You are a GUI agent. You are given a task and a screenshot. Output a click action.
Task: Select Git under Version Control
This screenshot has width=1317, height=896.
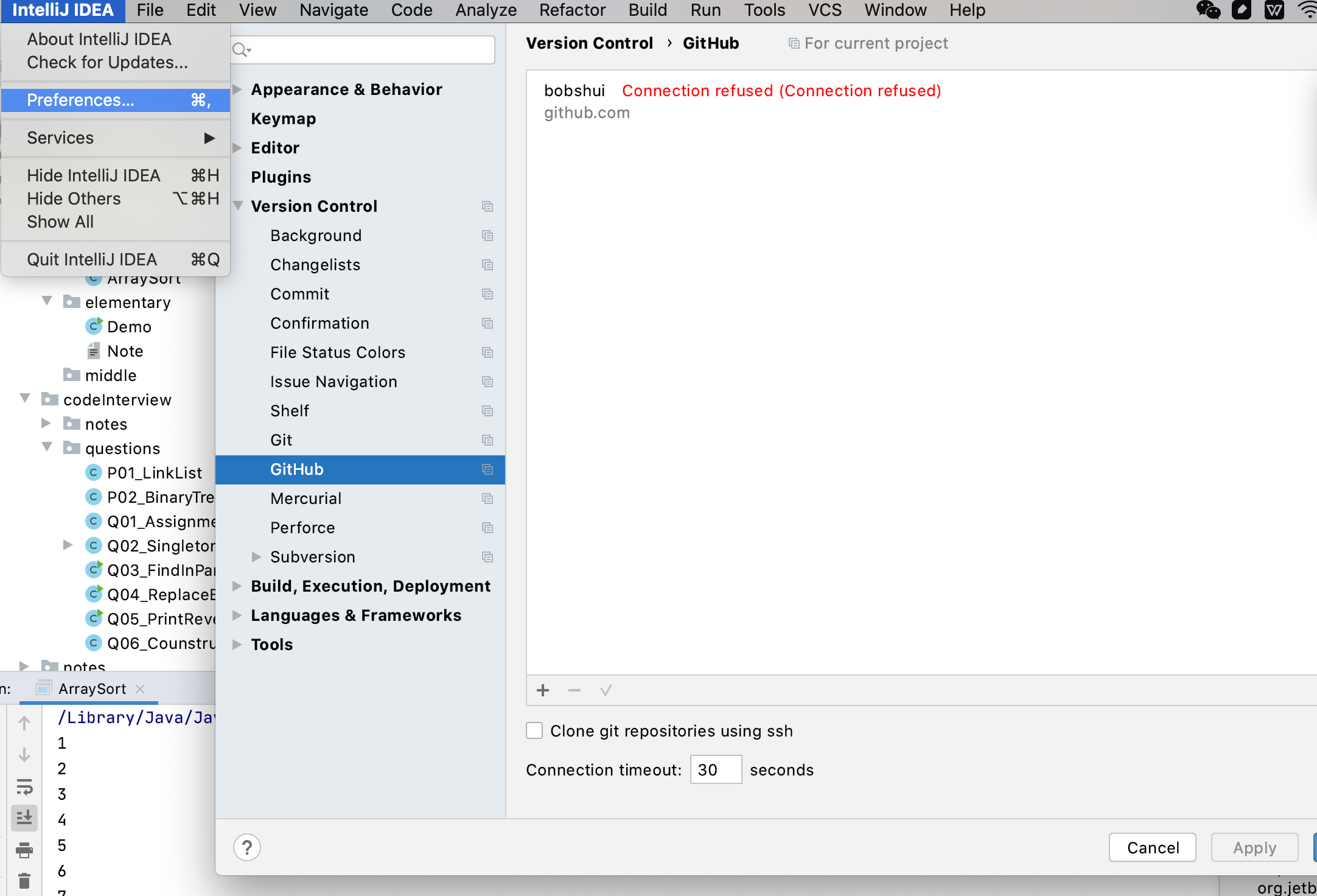point(281,440)
